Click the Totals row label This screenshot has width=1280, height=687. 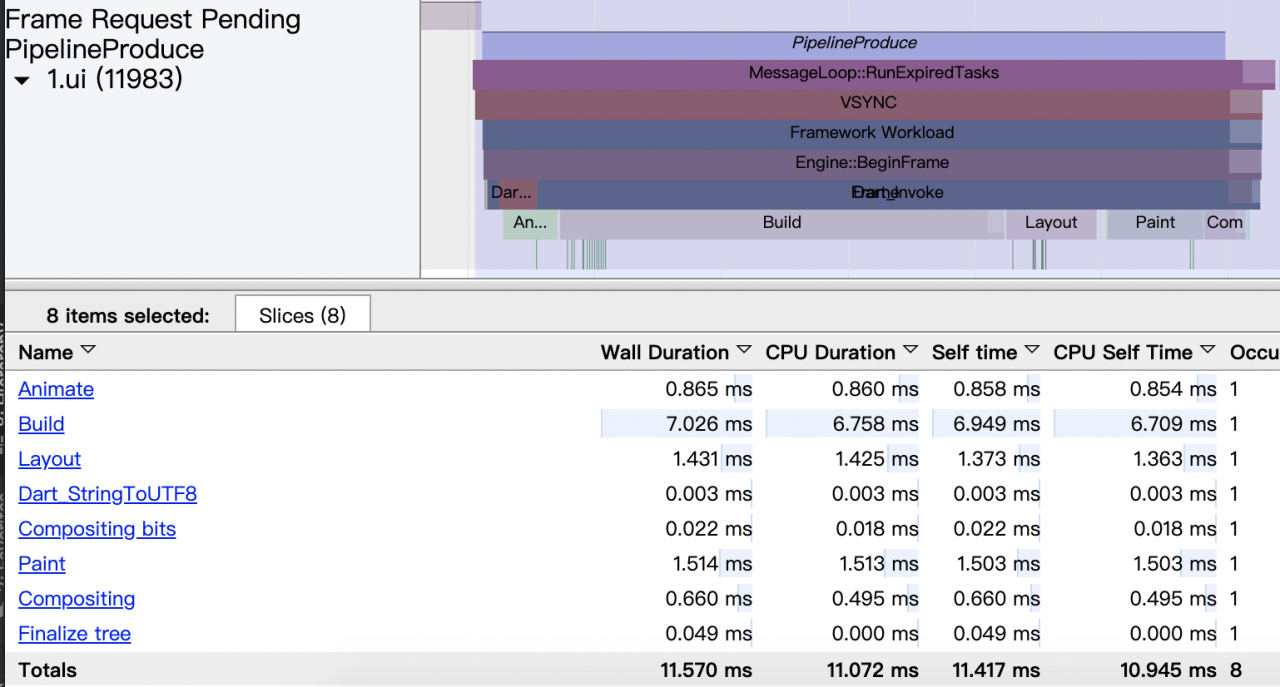47,670
